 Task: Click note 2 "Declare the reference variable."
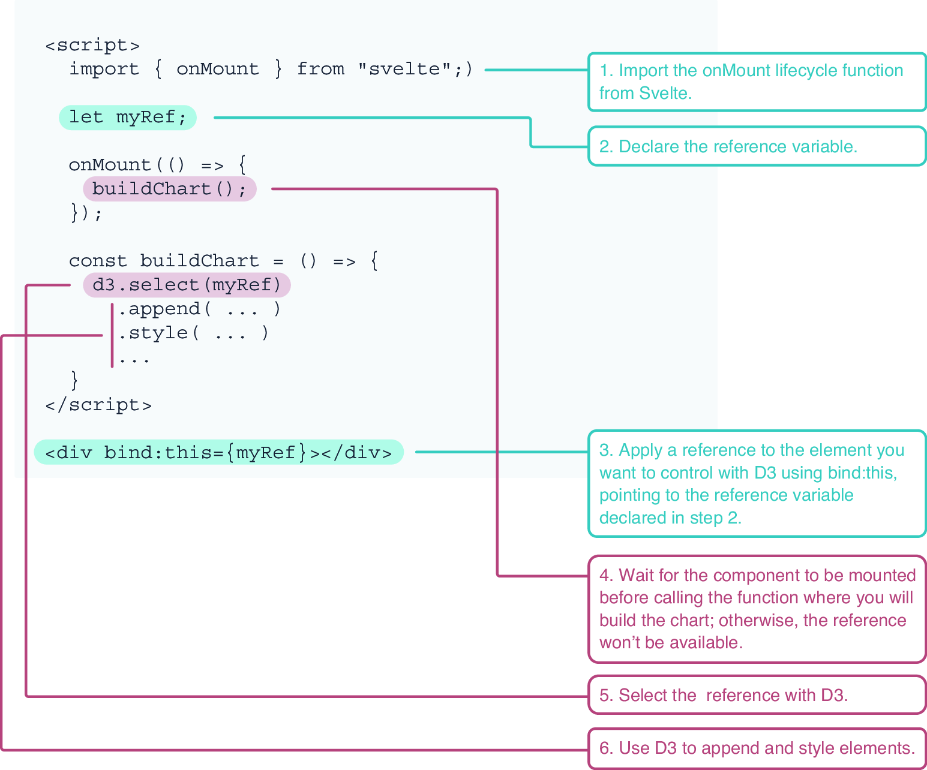pyautogui.click(x=757, y=146)
